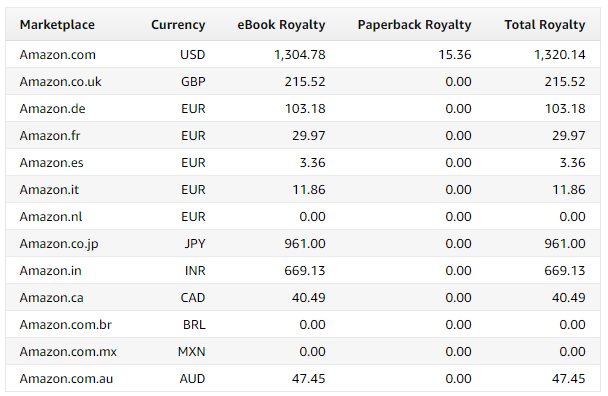This screenshot has width=608, height=396.
Task: Click the Marketplace column header
Action: (x=57, y=25)
